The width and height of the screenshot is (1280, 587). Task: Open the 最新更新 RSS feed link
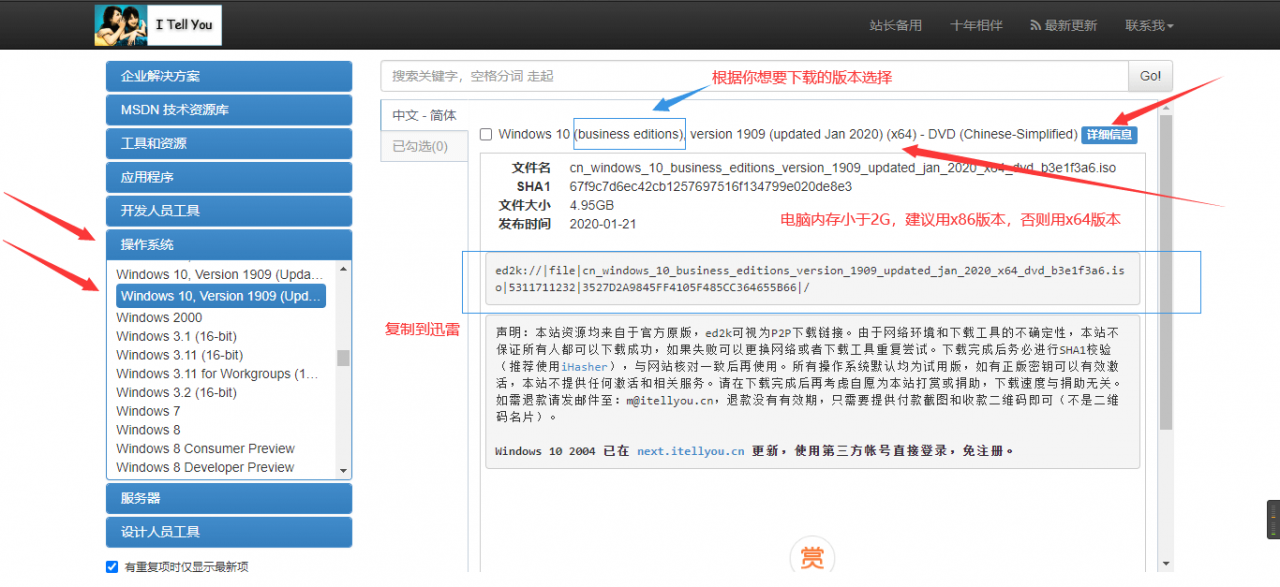click(x=1063, y=25)
